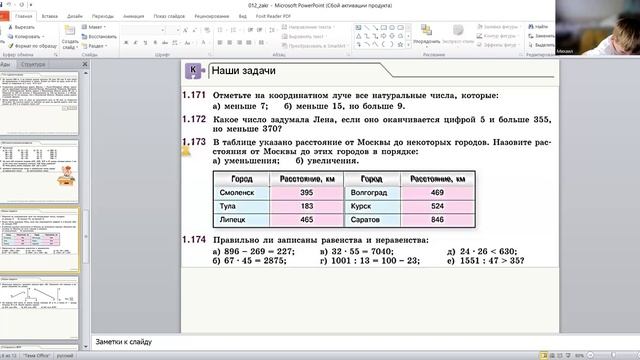The height and width of the screenshot is (360, 640).
Task: Click the increase list level icon
Action: click(x=260, y=30)
